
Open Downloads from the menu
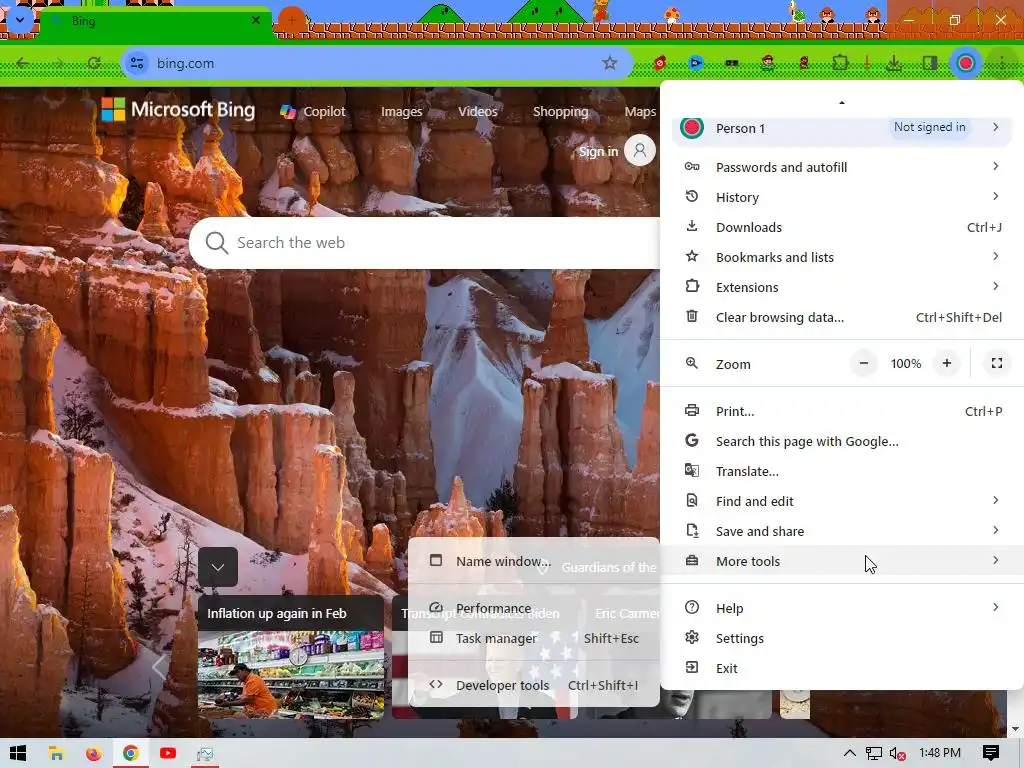(x=842, y=227)
